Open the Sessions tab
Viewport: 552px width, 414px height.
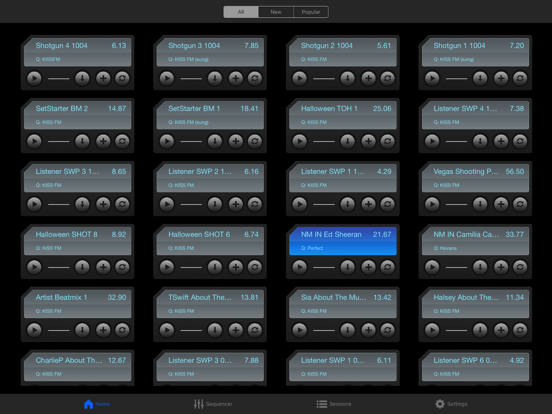coord(334,404)
